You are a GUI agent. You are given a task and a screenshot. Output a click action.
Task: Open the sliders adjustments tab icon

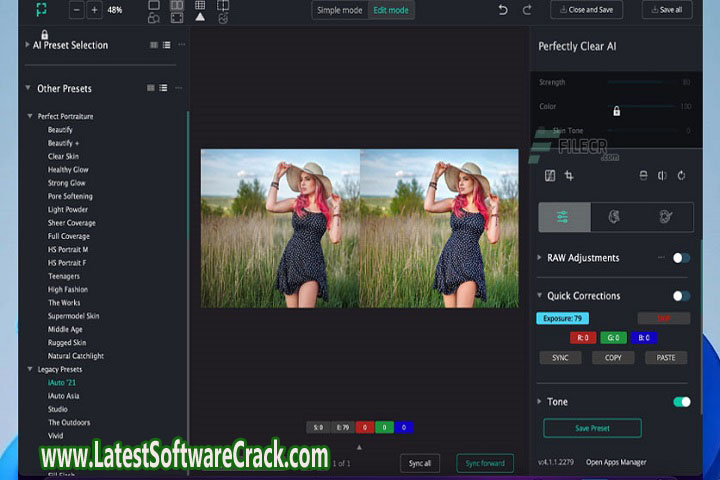click(563, 217)
